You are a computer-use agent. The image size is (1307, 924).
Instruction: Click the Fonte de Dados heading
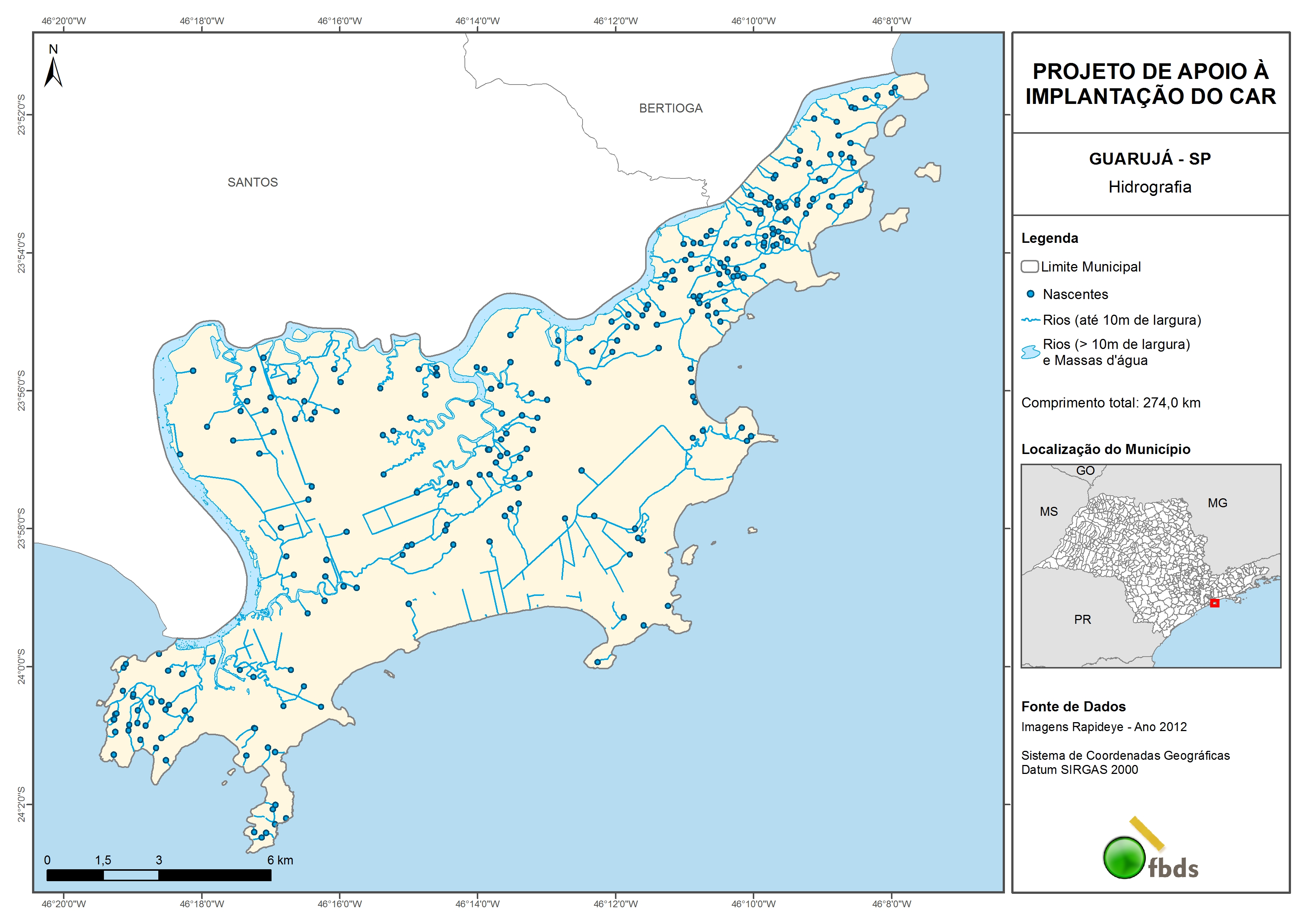(x=1073, y=707)
